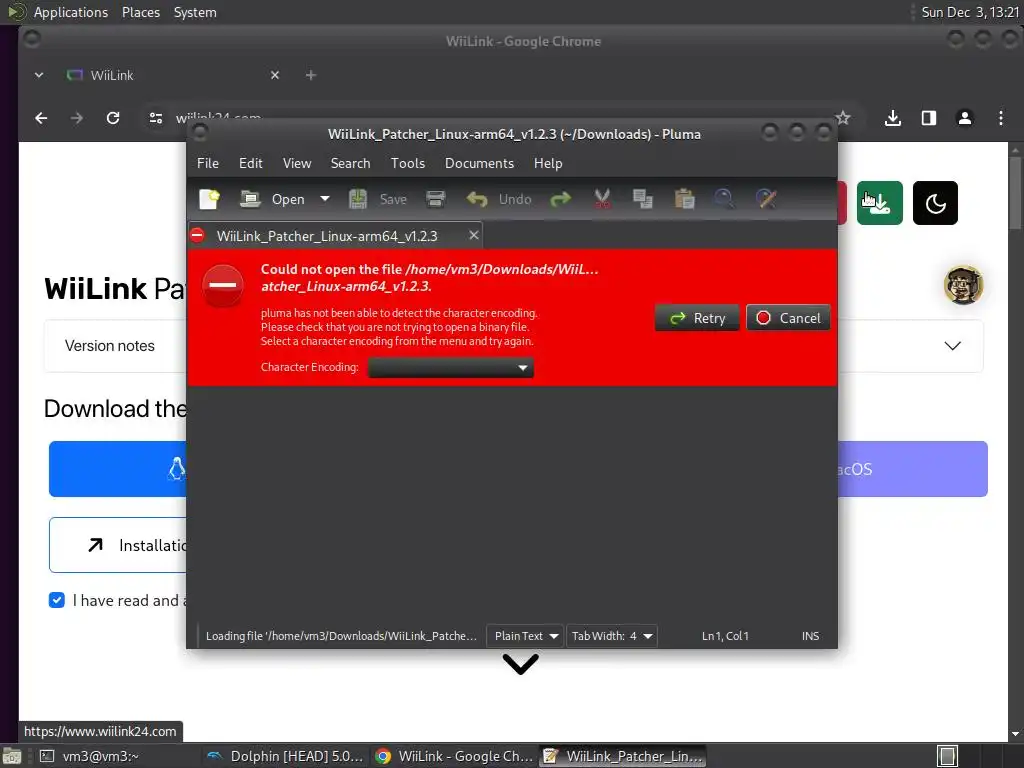The width and height of the screenshot is (1024, 768).
Task: Select the WiiLink_Patcher_Linux-arm64_v1.2.3 document tab
Action: point(327,236)
